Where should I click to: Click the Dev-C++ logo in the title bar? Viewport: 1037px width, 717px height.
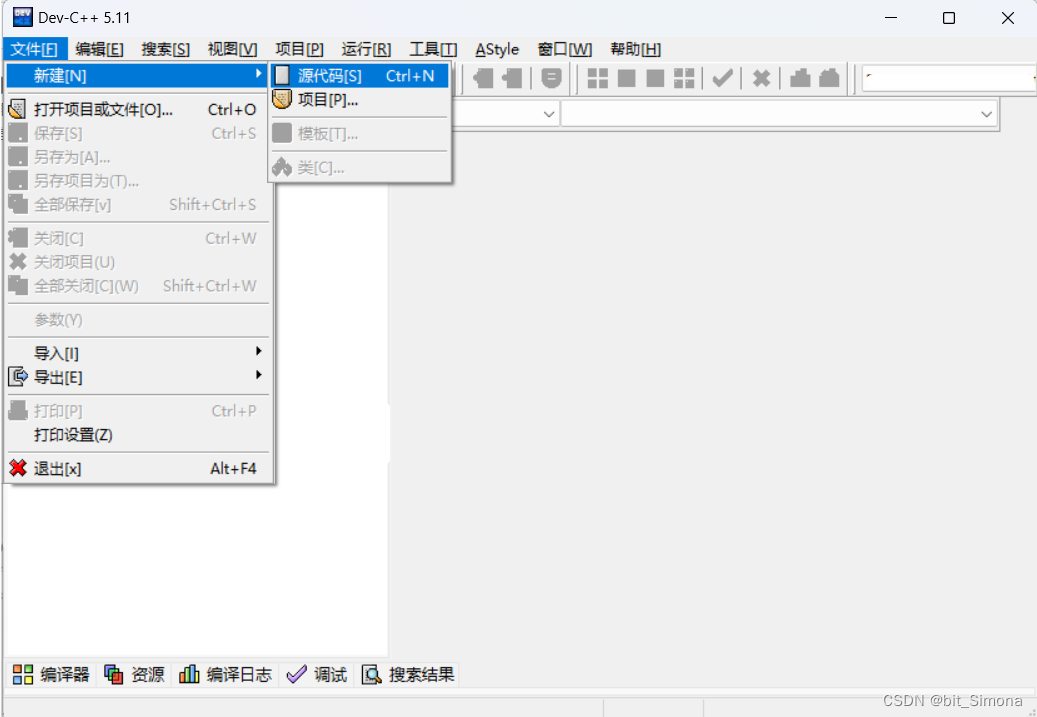[22, 17]
